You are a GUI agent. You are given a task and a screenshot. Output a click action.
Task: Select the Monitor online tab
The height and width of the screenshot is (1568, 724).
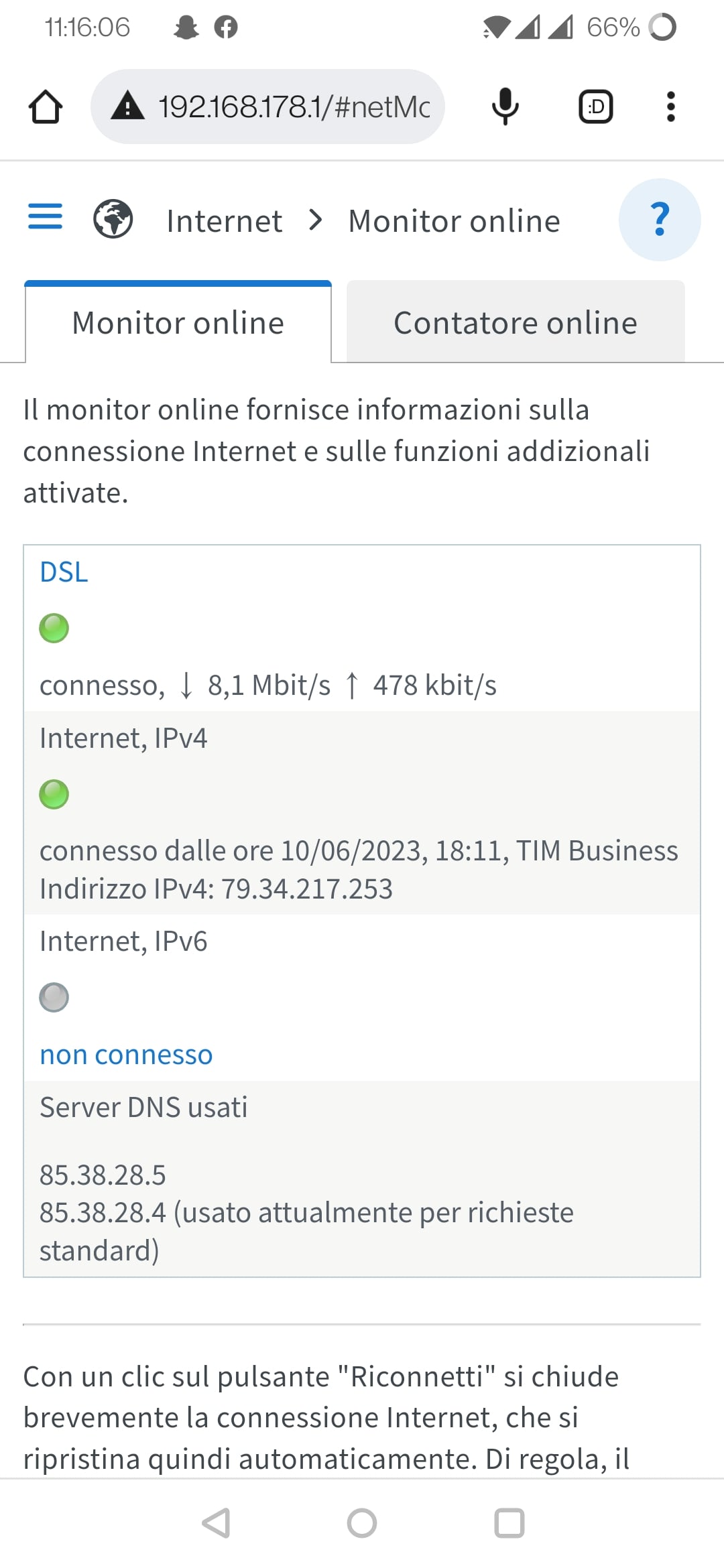coord(178,322)
